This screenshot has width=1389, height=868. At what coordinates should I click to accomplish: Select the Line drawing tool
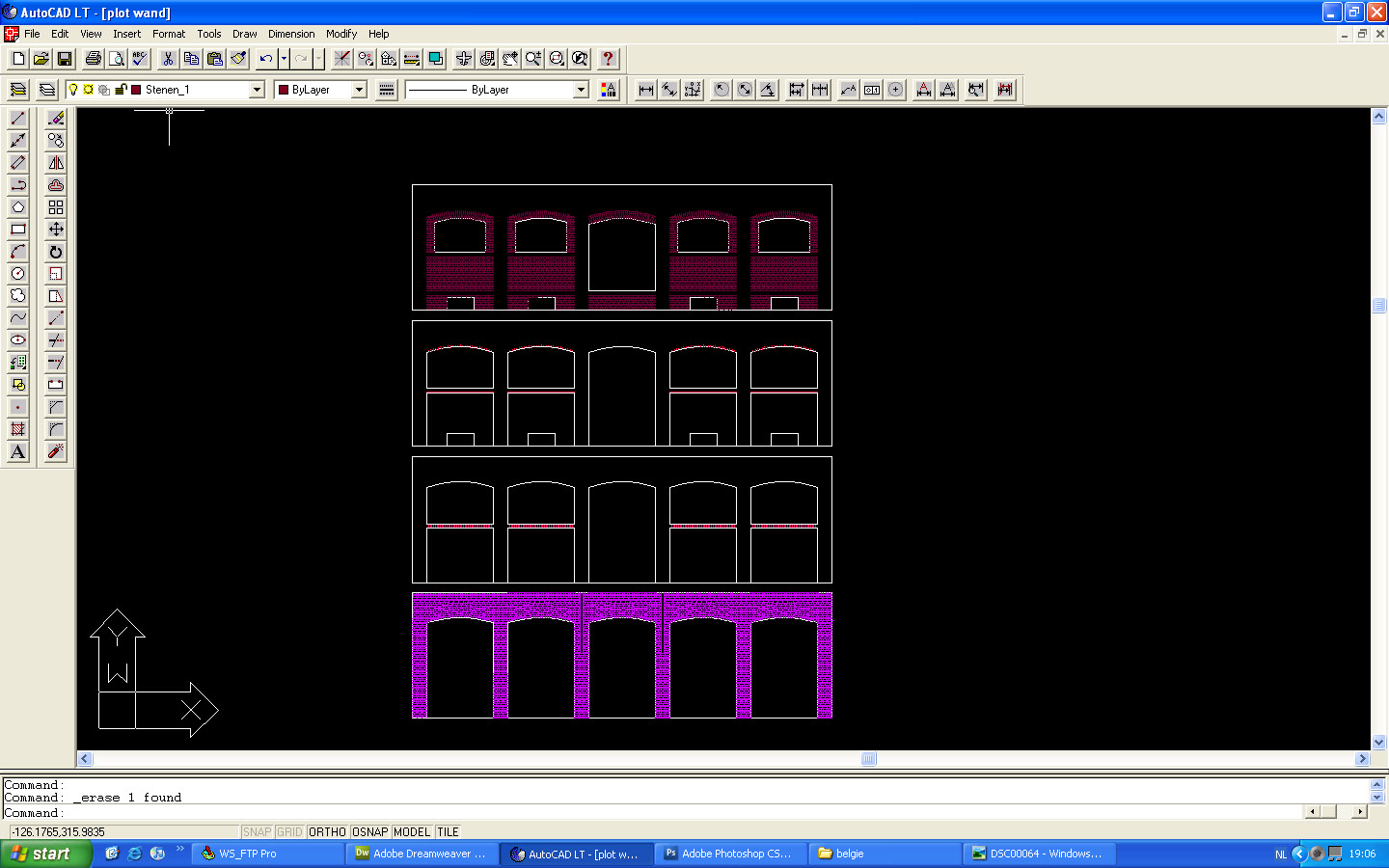coord(16,117)
